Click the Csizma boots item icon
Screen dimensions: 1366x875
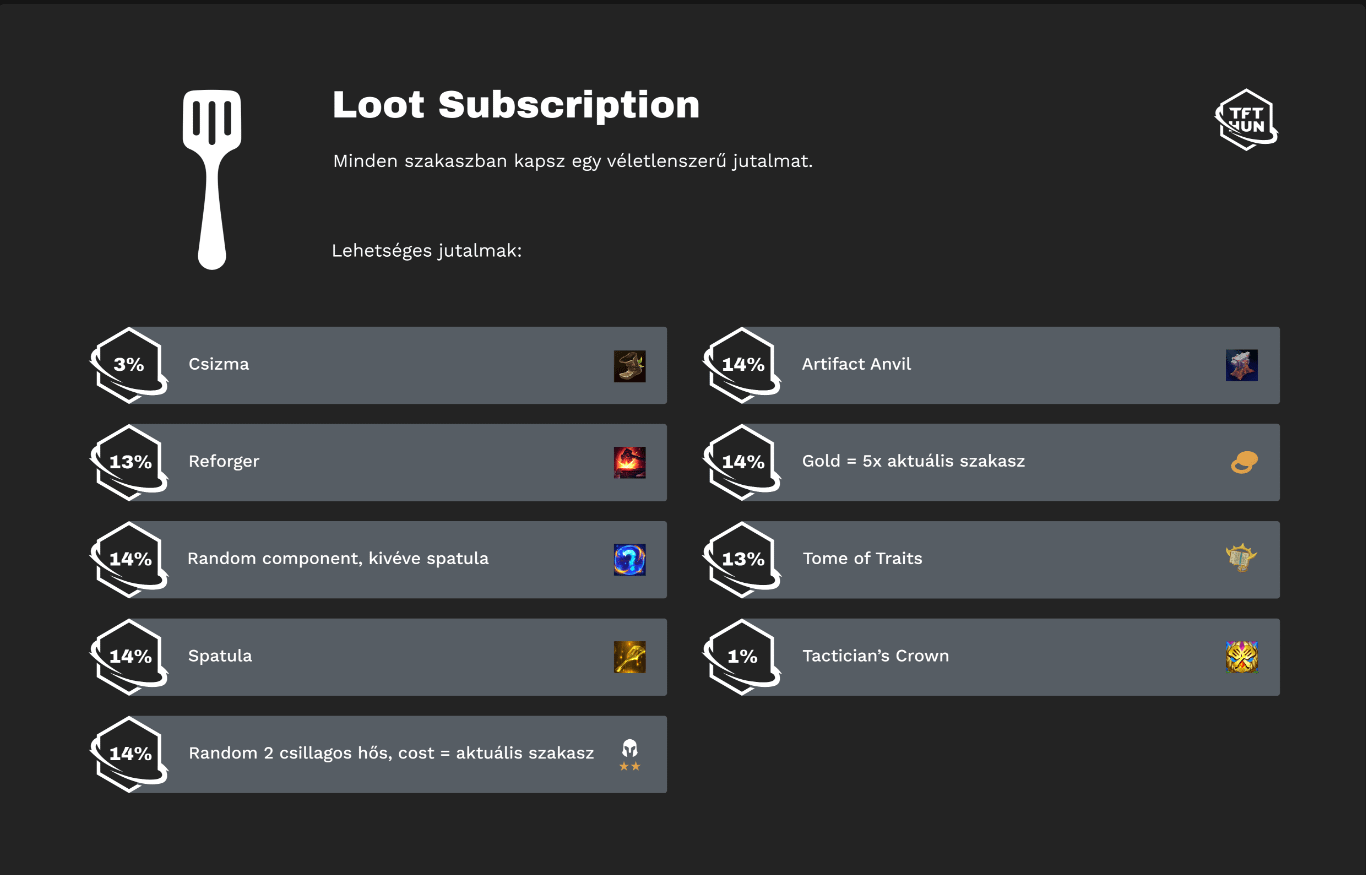630,366
